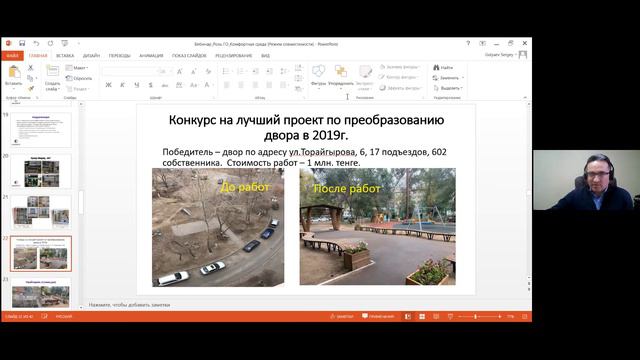Open font color dropdown

coord(209,85)
